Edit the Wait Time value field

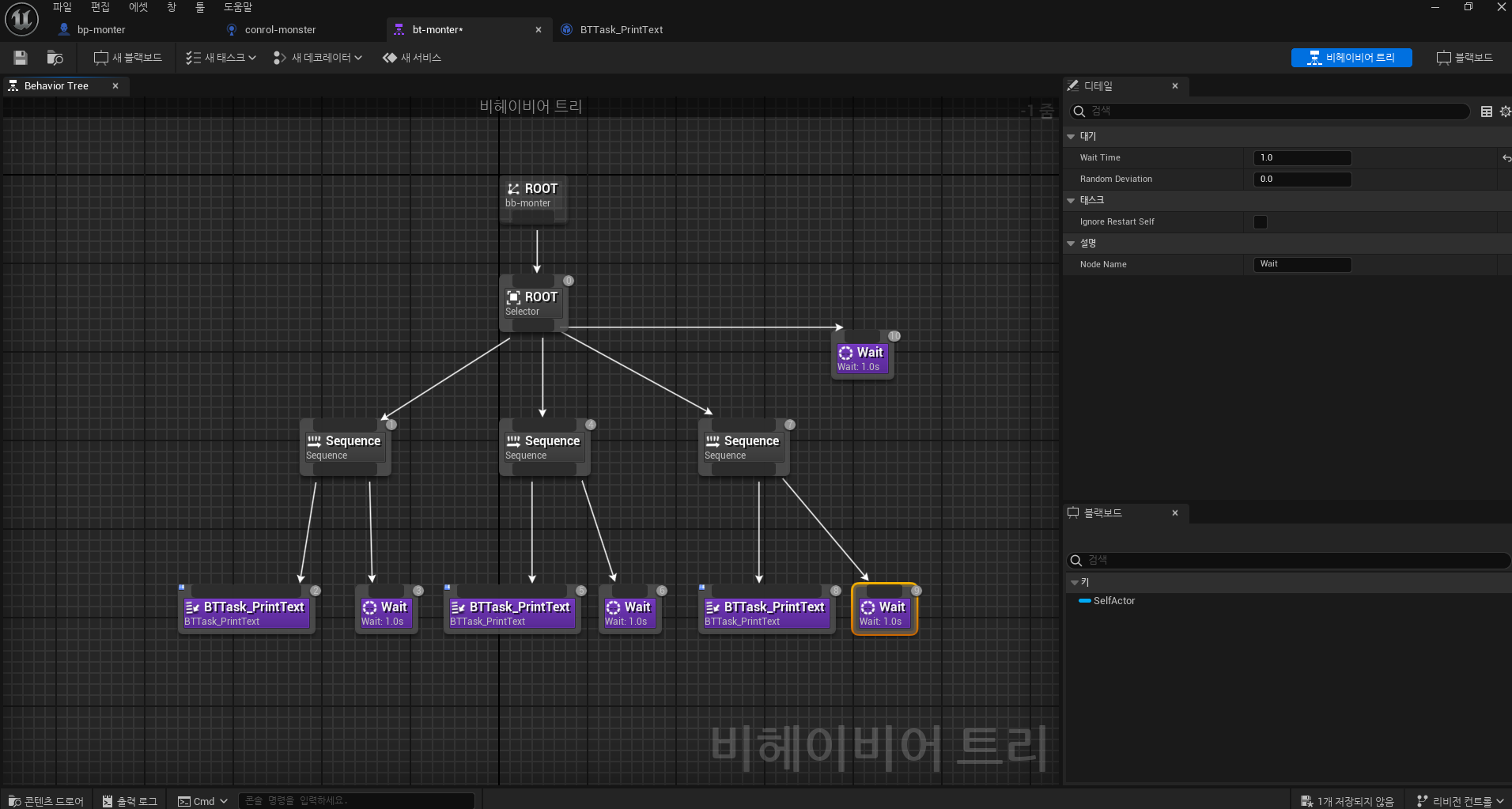[1302, 158]
